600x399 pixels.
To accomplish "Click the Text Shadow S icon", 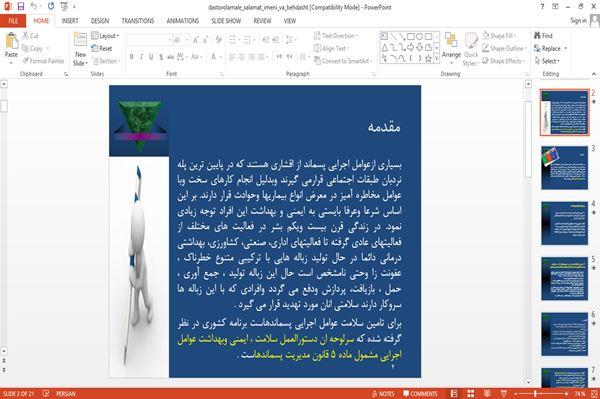I will (x=161, y=57).
